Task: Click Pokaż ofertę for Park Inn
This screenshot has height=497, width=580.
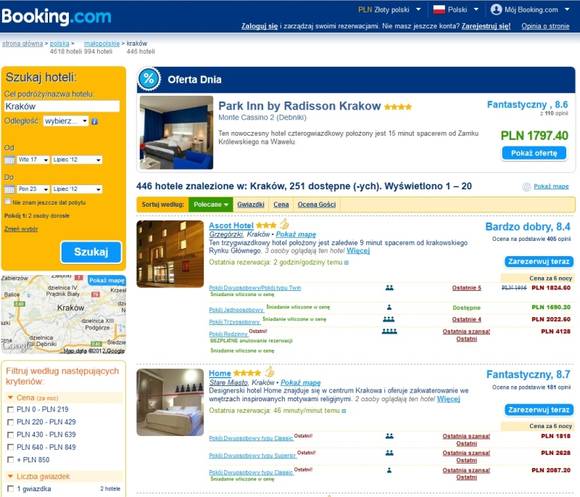Action: click(534, 153)
